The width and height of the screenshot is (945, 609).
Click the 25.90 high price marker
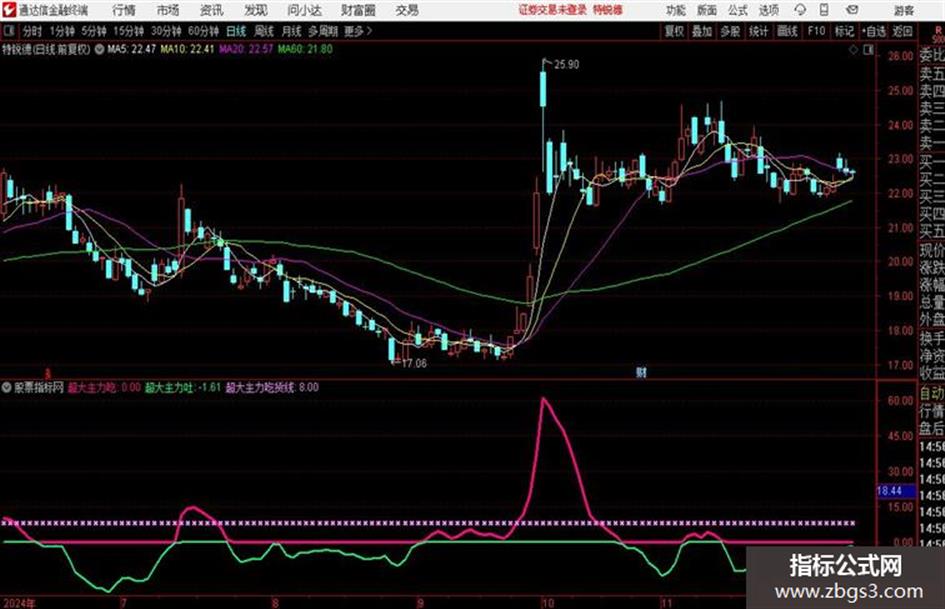[566, 65]
